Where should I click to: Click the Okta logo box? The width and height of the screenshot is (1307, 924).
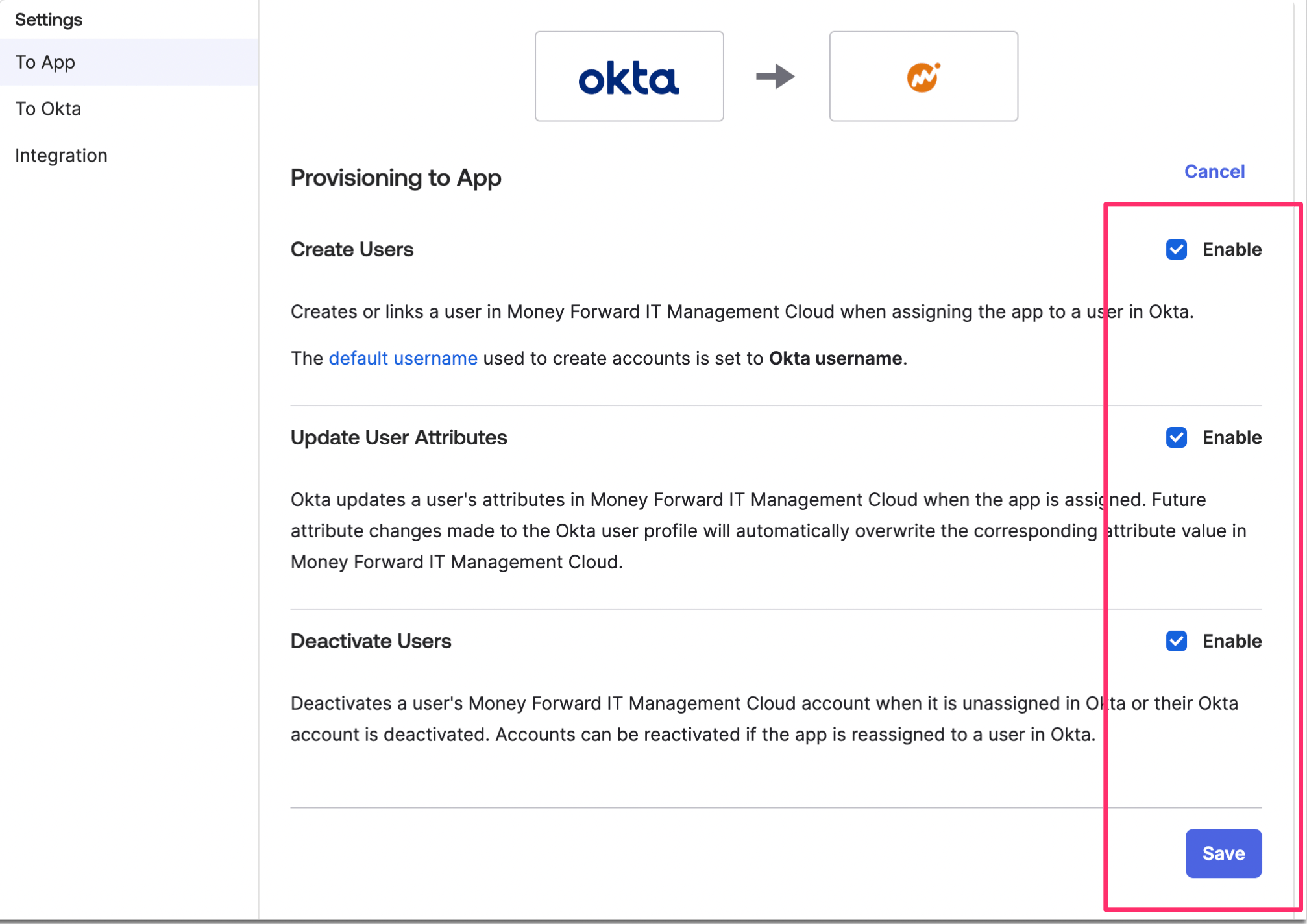(x=629, y=77)
